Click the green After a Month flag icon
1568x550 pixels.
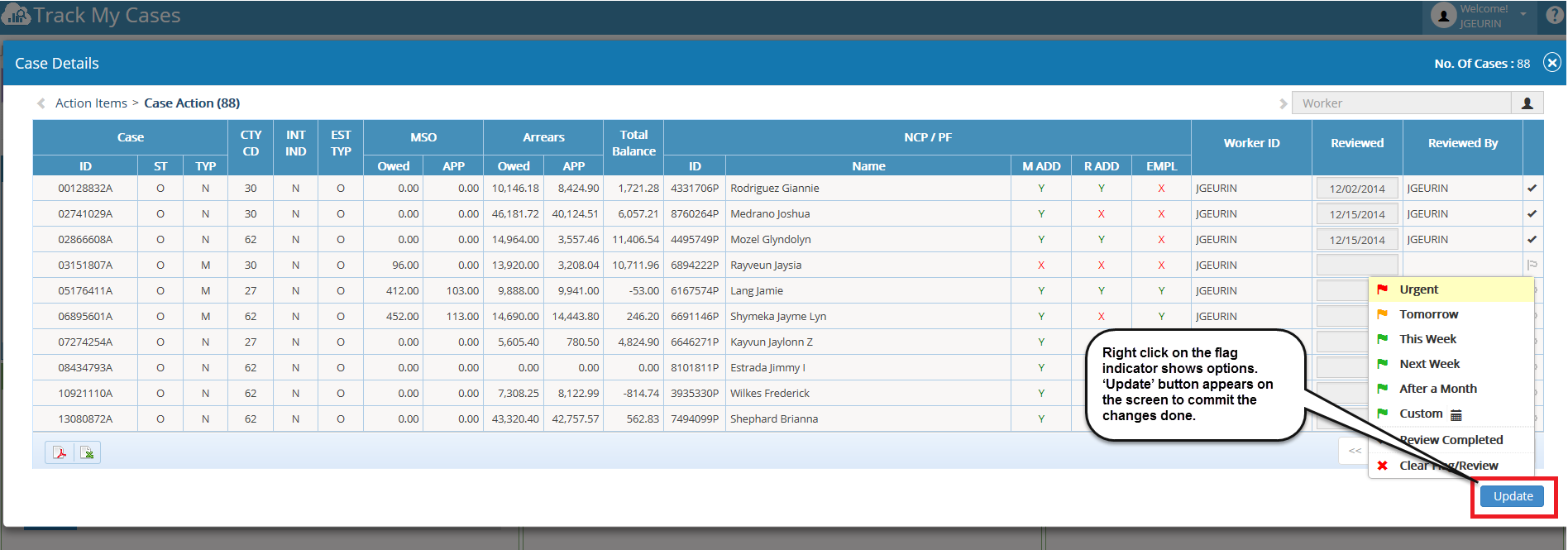coord(1382,389)
